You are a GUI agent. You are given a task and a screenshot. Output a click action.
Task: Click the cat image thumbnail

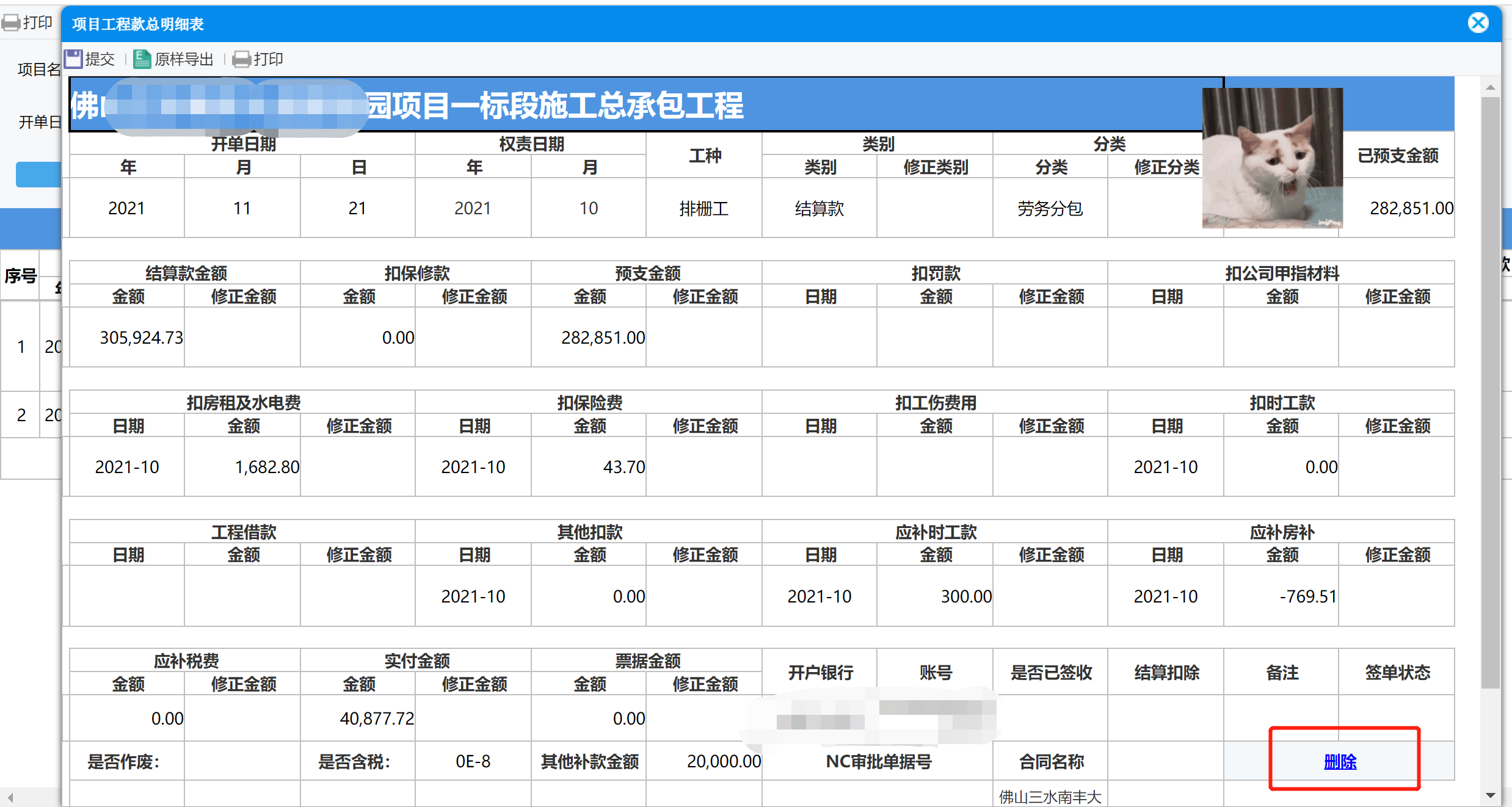point(1273,158)
